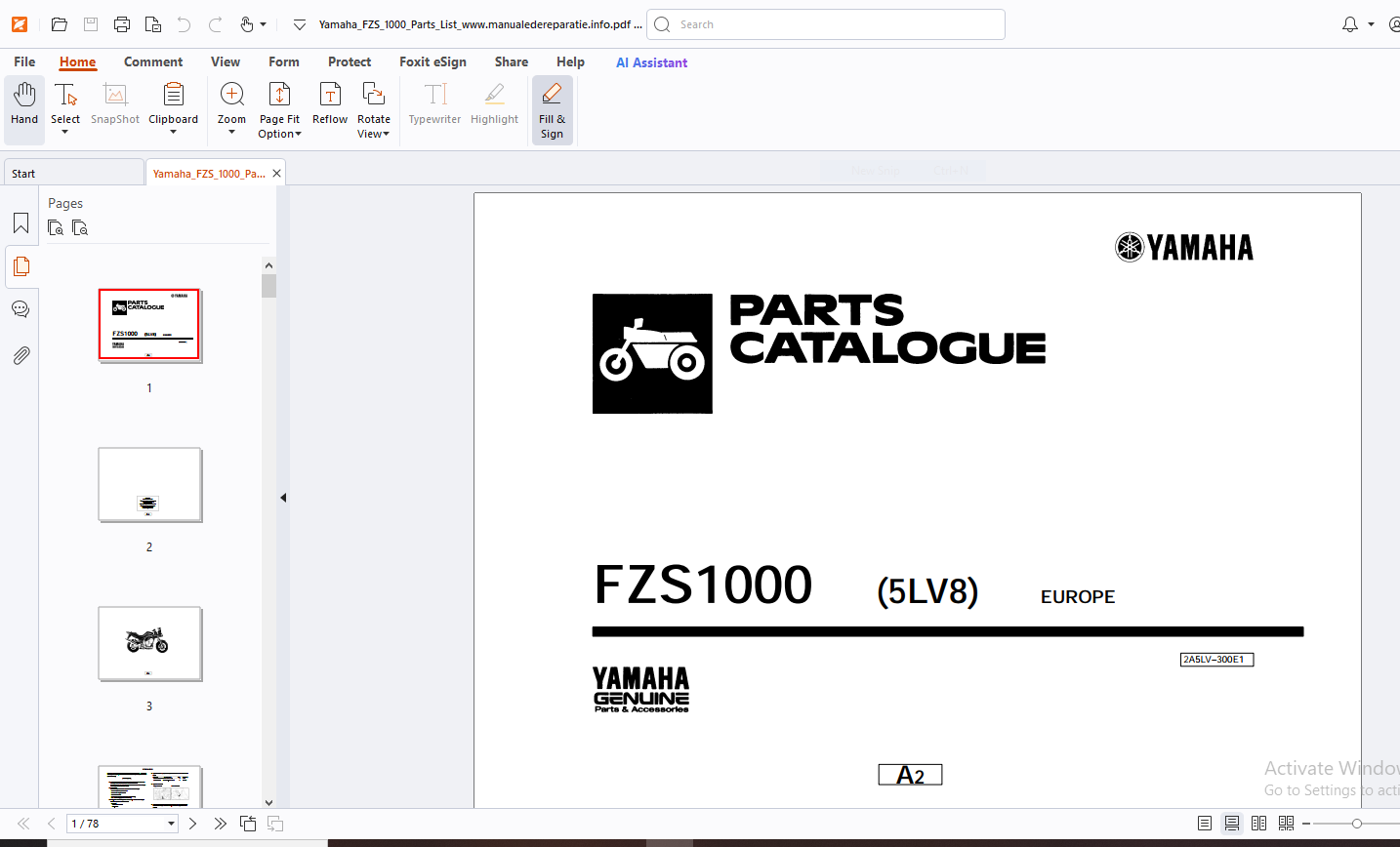Screen dimensions: 1400x847
Task: Open the Comments side panel
Action: click(x=21, y=309)
